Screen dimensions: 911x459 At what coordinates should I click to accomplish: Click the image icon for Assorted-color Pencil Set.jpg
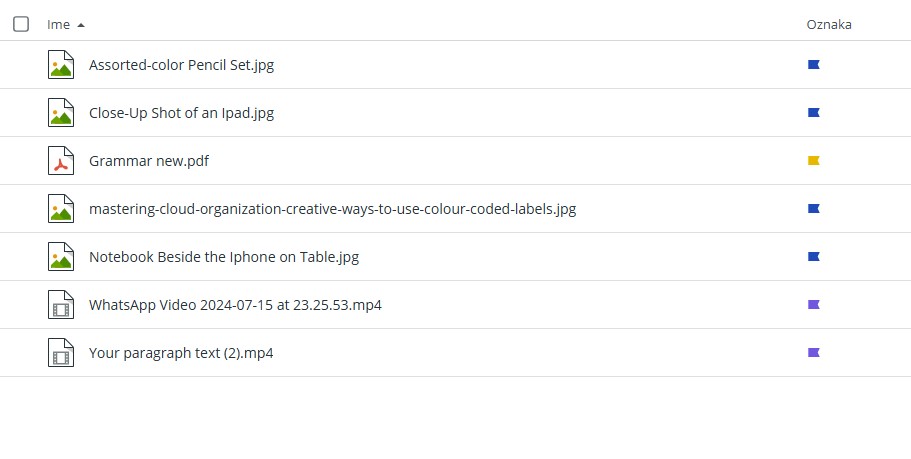pos(60,64)
